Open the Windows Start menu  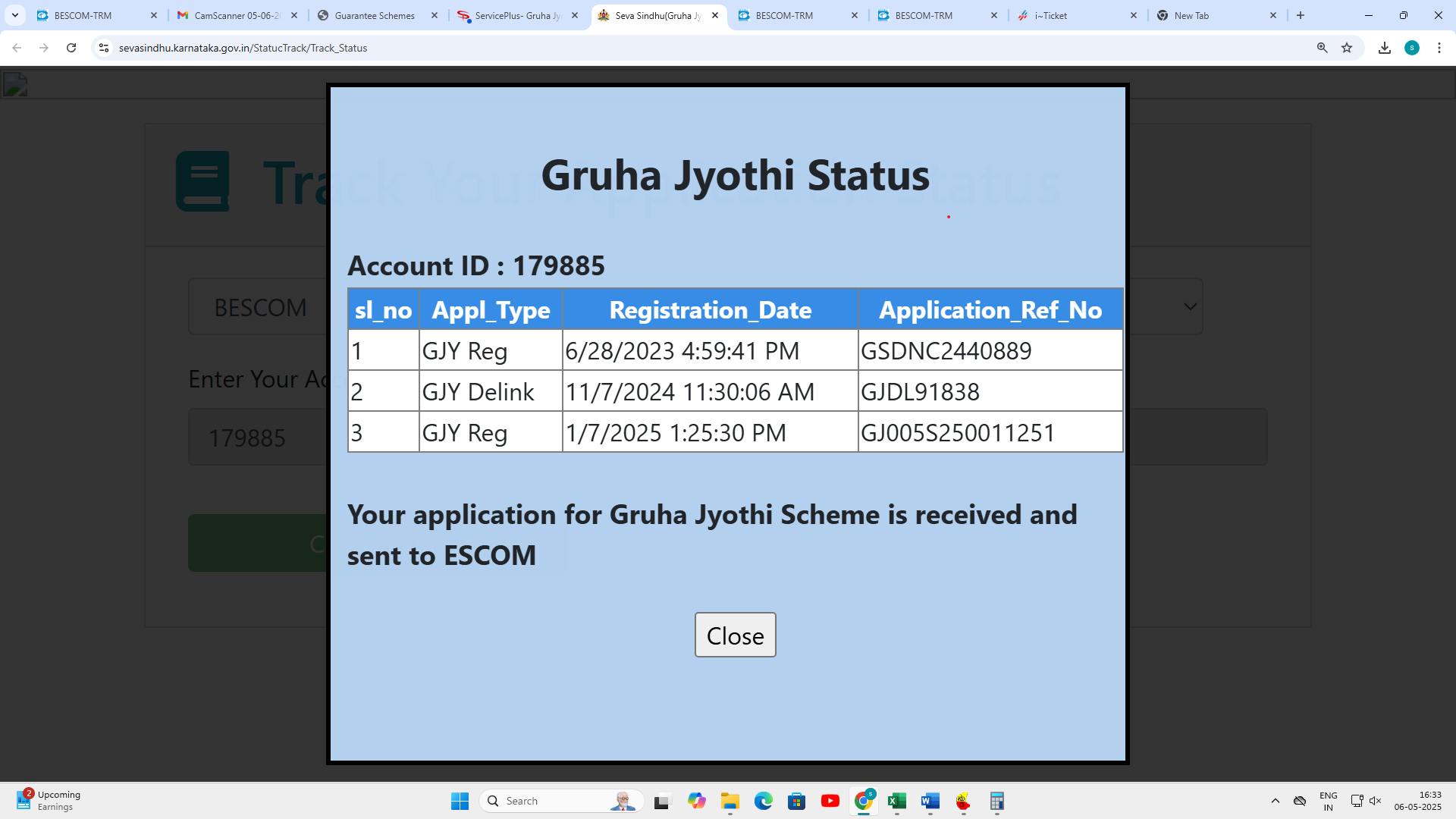pyautogui.click(x=460, y=801)
